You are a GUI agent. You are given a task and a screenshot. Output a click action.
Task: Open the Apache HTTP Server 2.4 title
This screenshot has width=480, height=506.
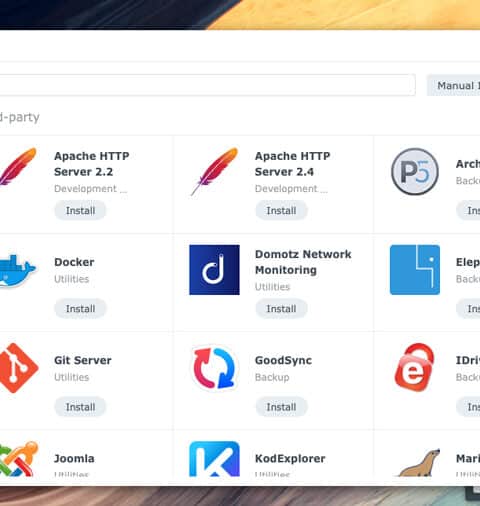292,164
